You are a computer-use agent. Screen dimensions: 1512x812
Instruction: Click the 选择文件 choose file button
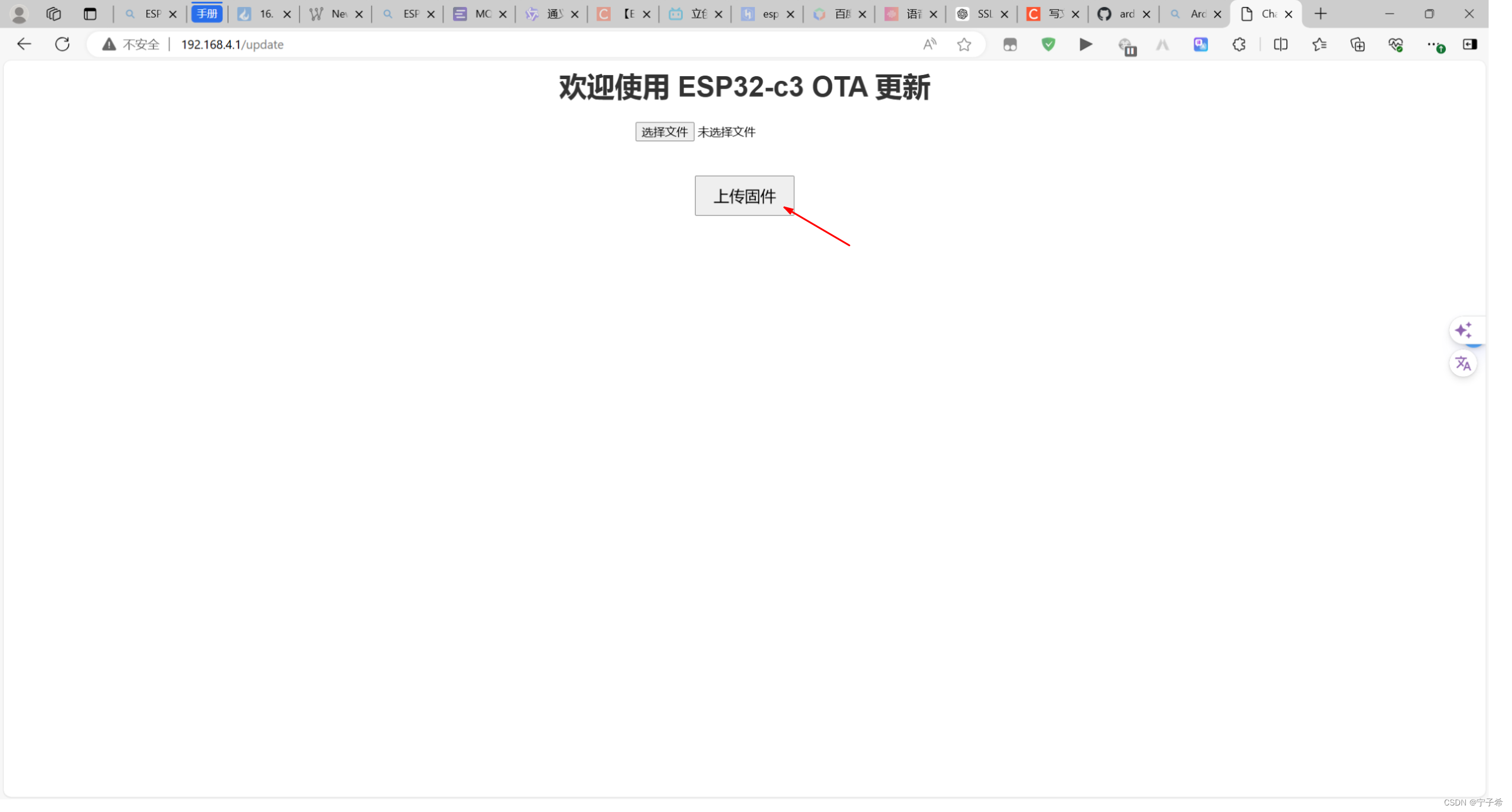coord(664,132)
